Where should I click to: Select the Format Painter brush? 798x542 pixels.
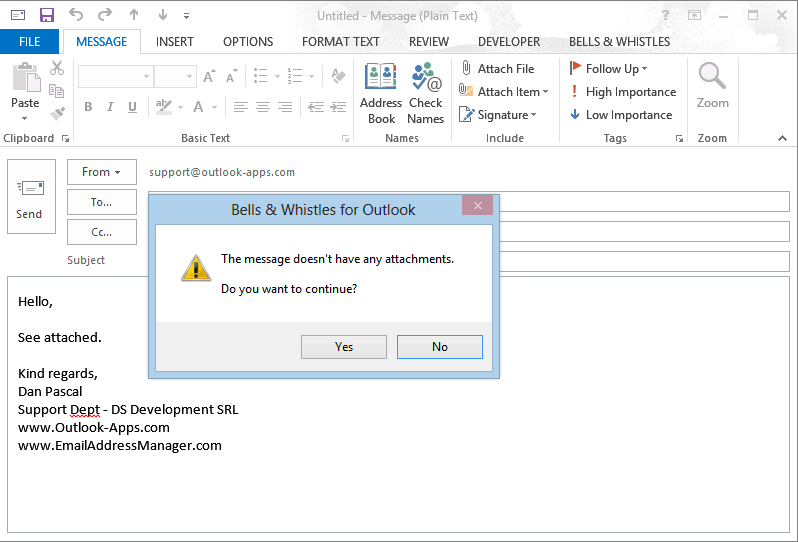57,113
